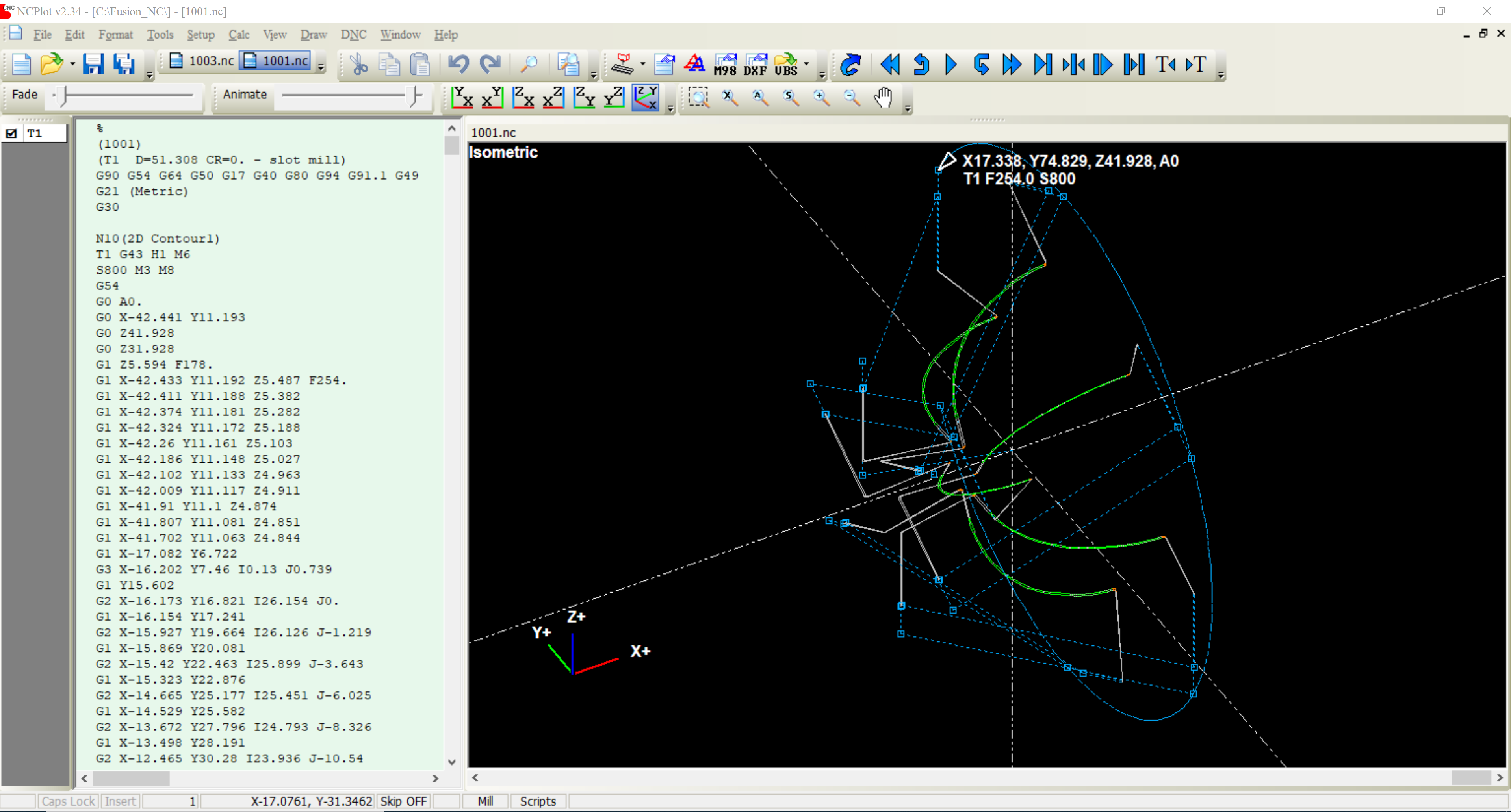This screenshot has width=1511, height=812.
Task: Expand the playback toolbar overflow arrow
Action: click(1221, 75)
